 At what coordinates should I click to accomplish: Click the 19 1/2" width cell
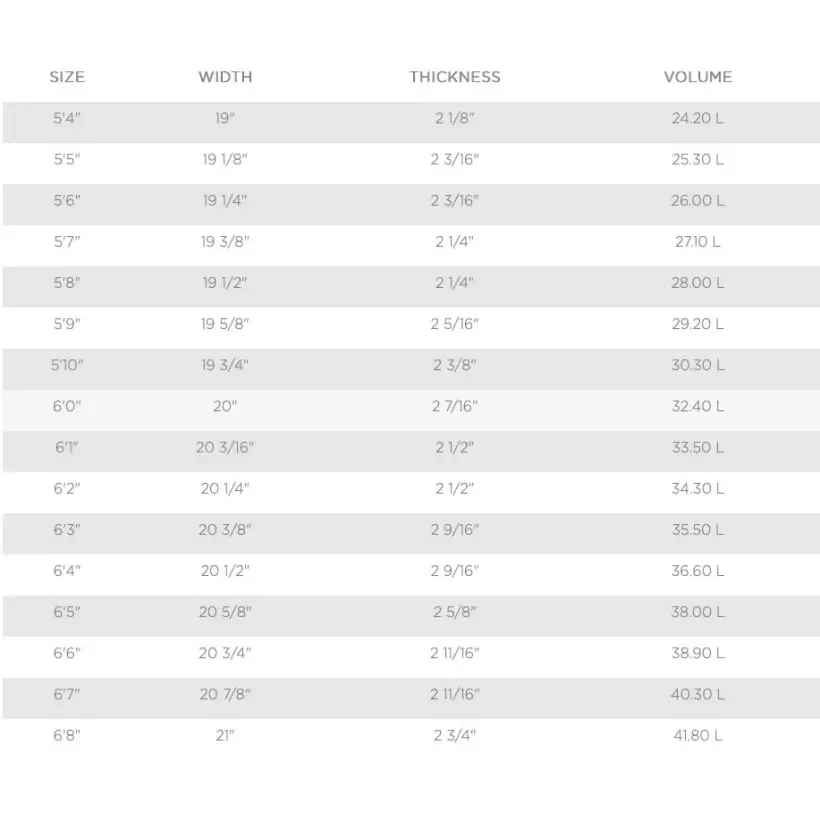pos(225,283)
